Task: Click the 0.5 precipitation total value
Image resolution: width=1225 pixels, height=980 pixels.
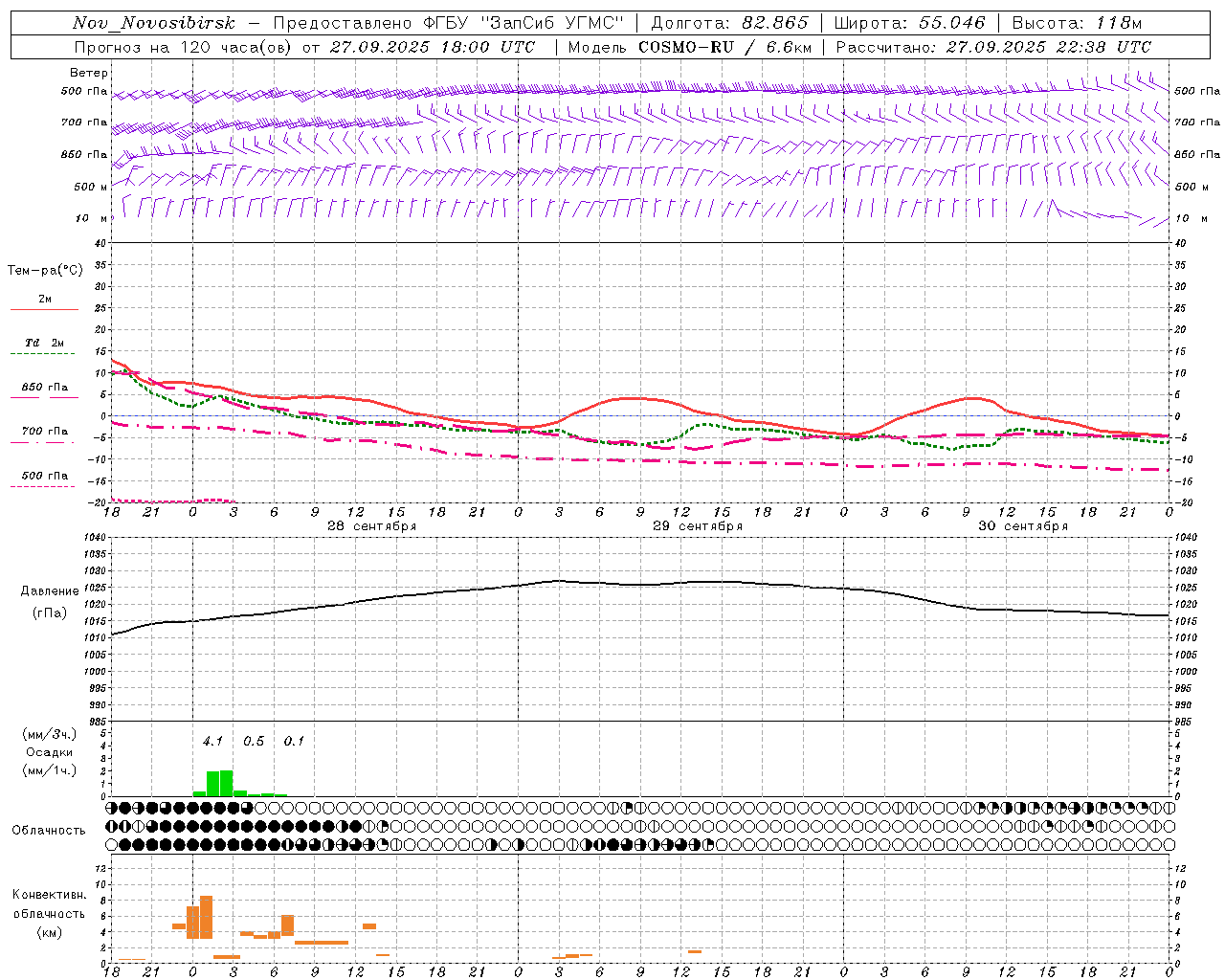Action: point(254,741)
